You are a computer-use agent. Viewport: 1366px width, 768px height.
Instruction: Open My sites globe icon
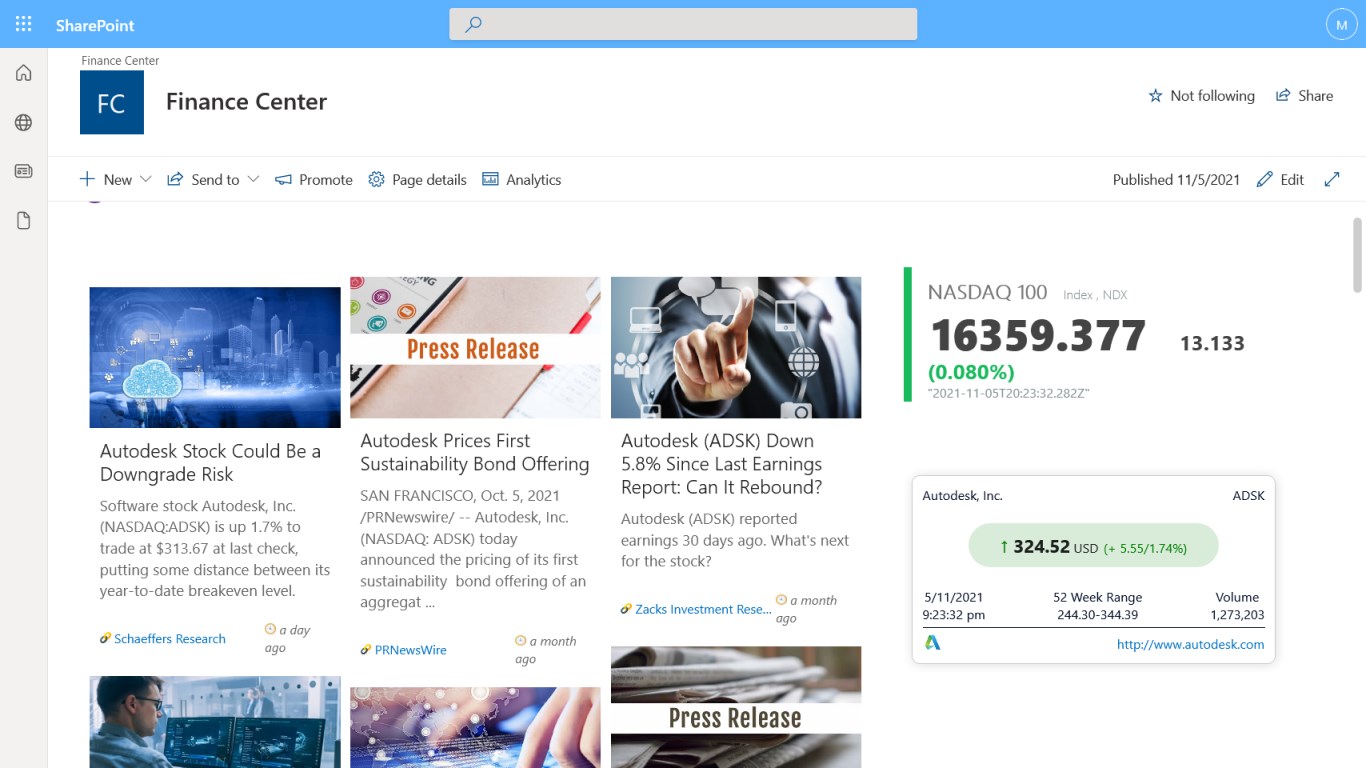tap(24, 122)
